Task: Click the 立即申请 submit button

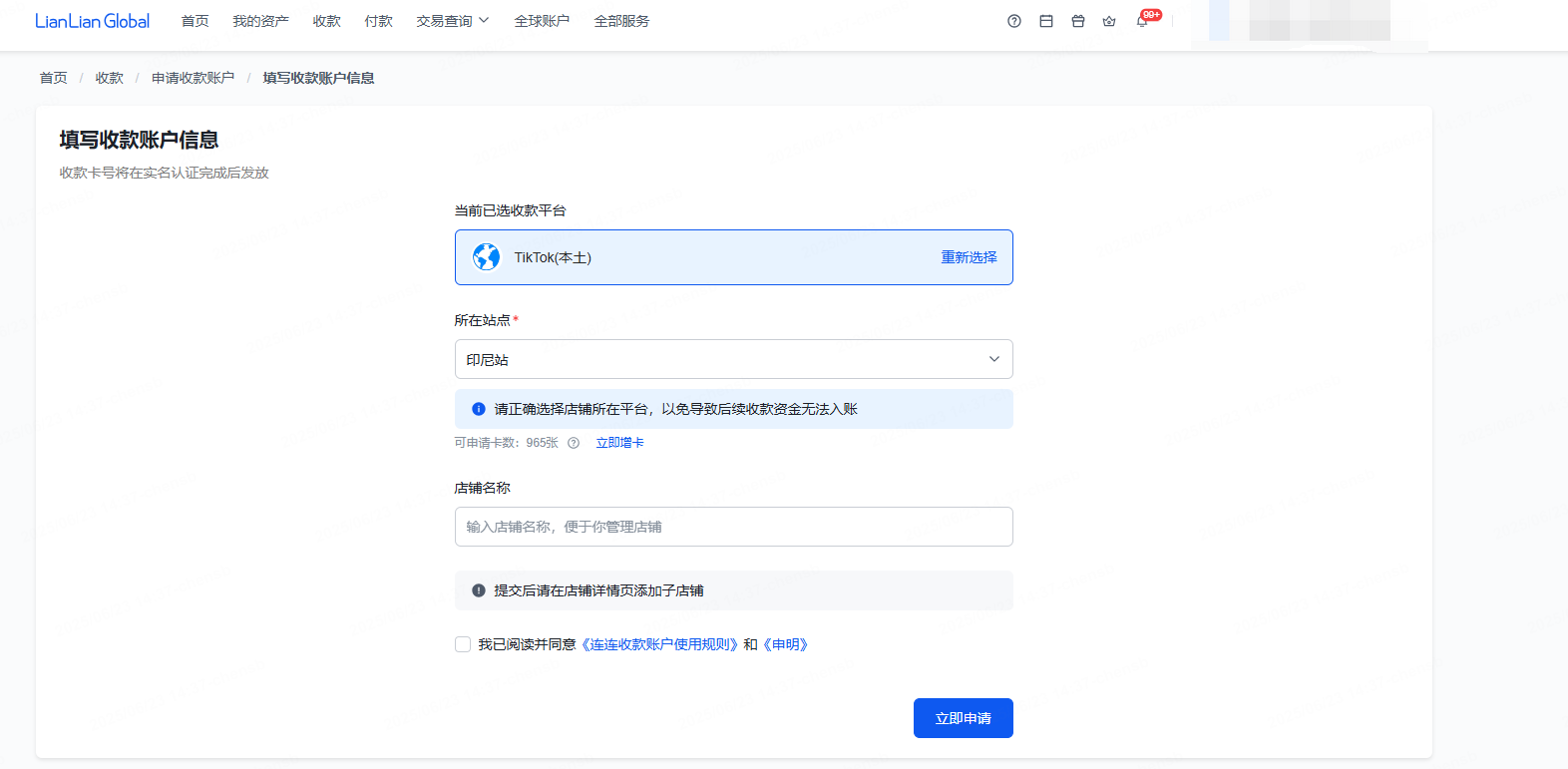Action: tap(964, 718)
